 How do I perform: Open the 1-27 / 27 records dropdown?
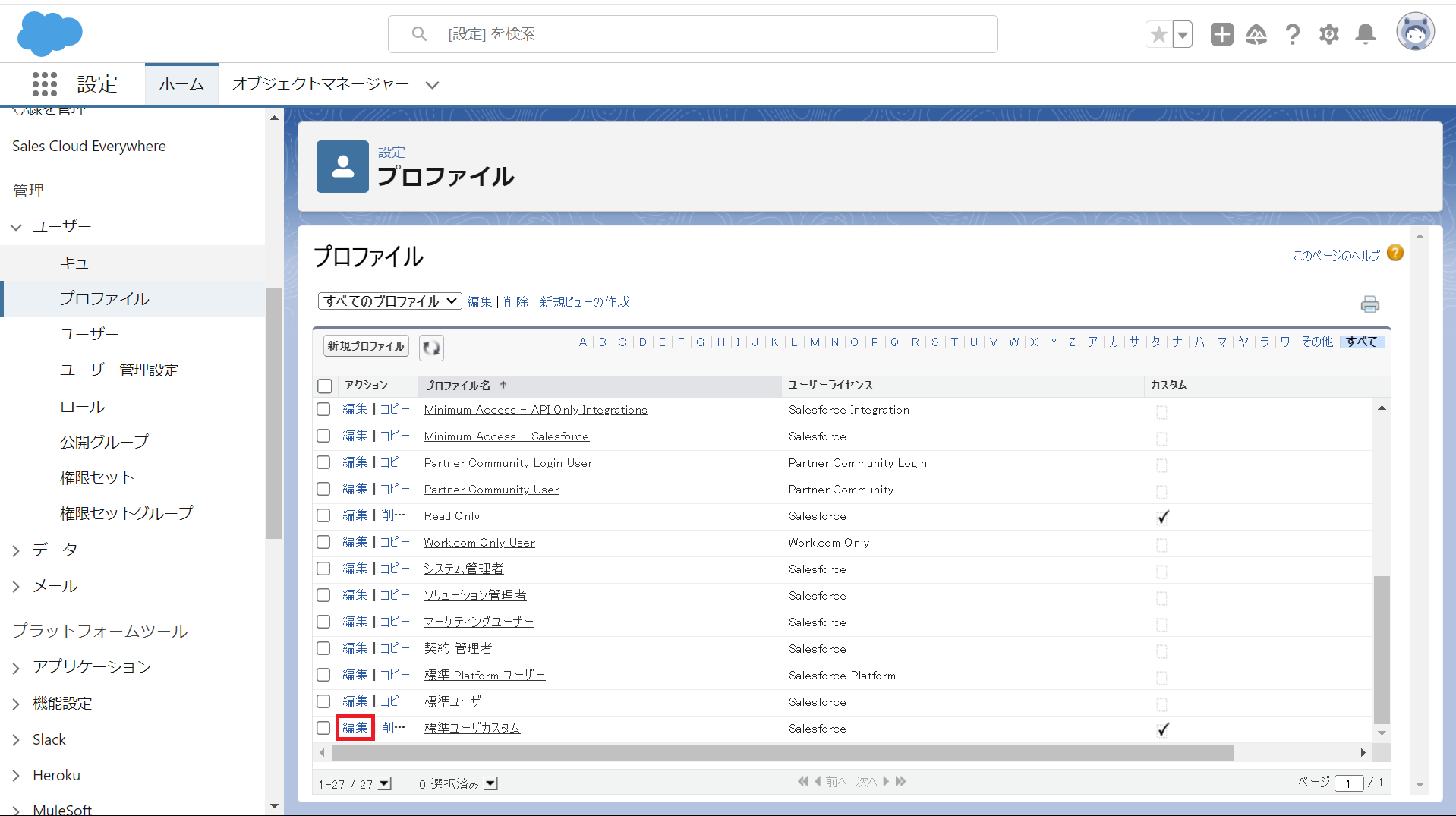coord(384,783)
